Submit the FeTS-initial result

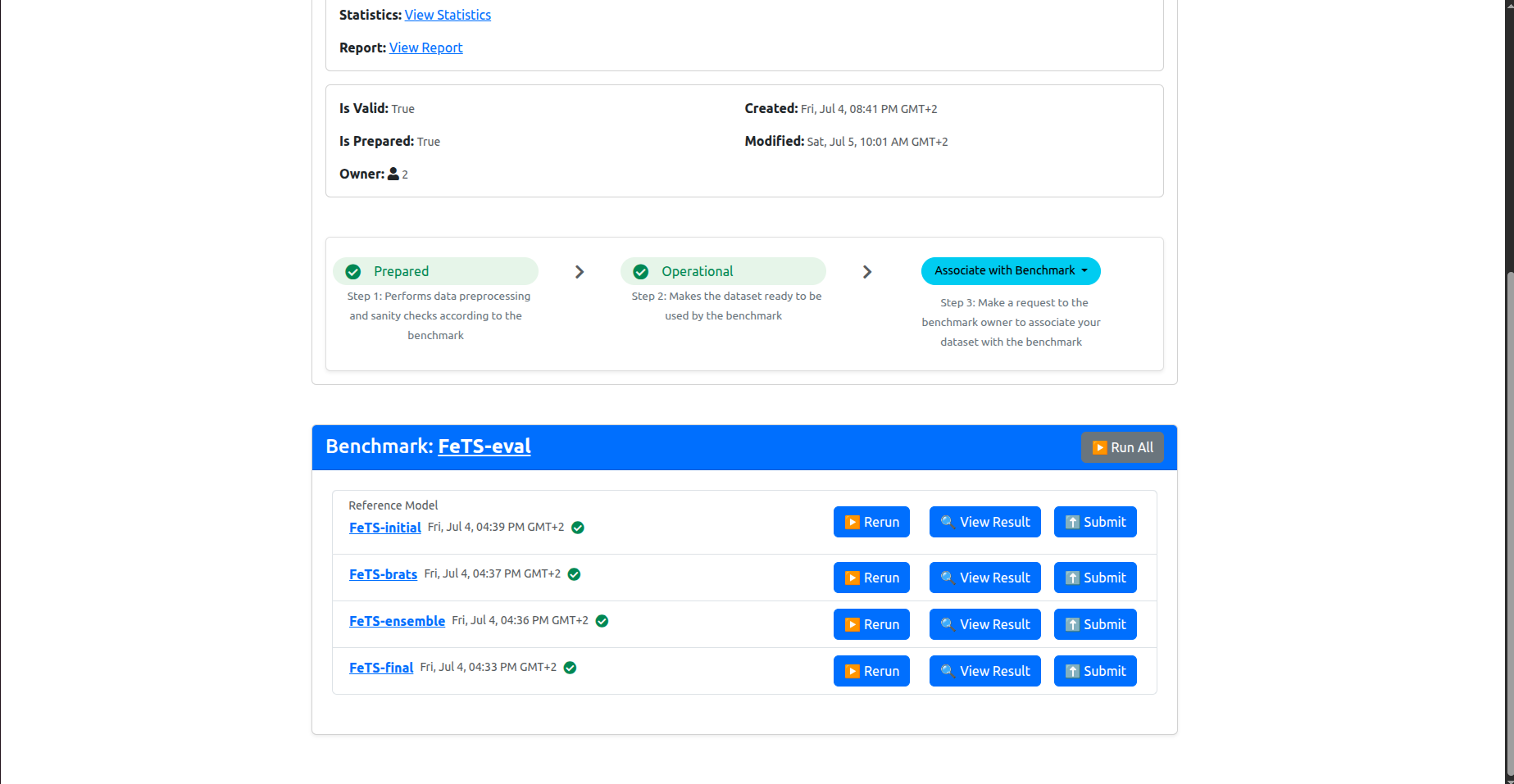coord(1095,522)
